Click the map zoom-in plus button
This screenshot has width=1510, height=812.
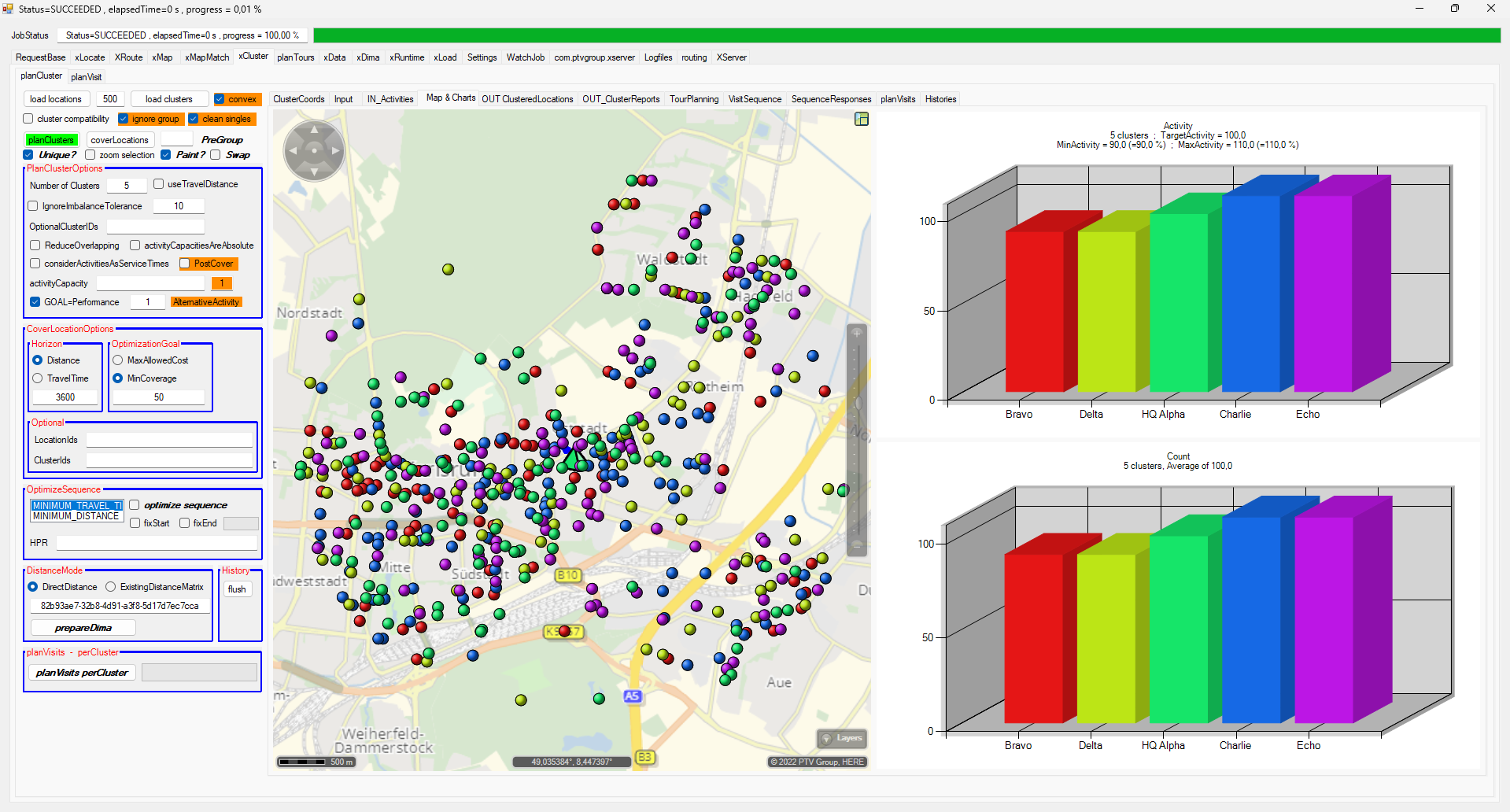pos(857,334)
